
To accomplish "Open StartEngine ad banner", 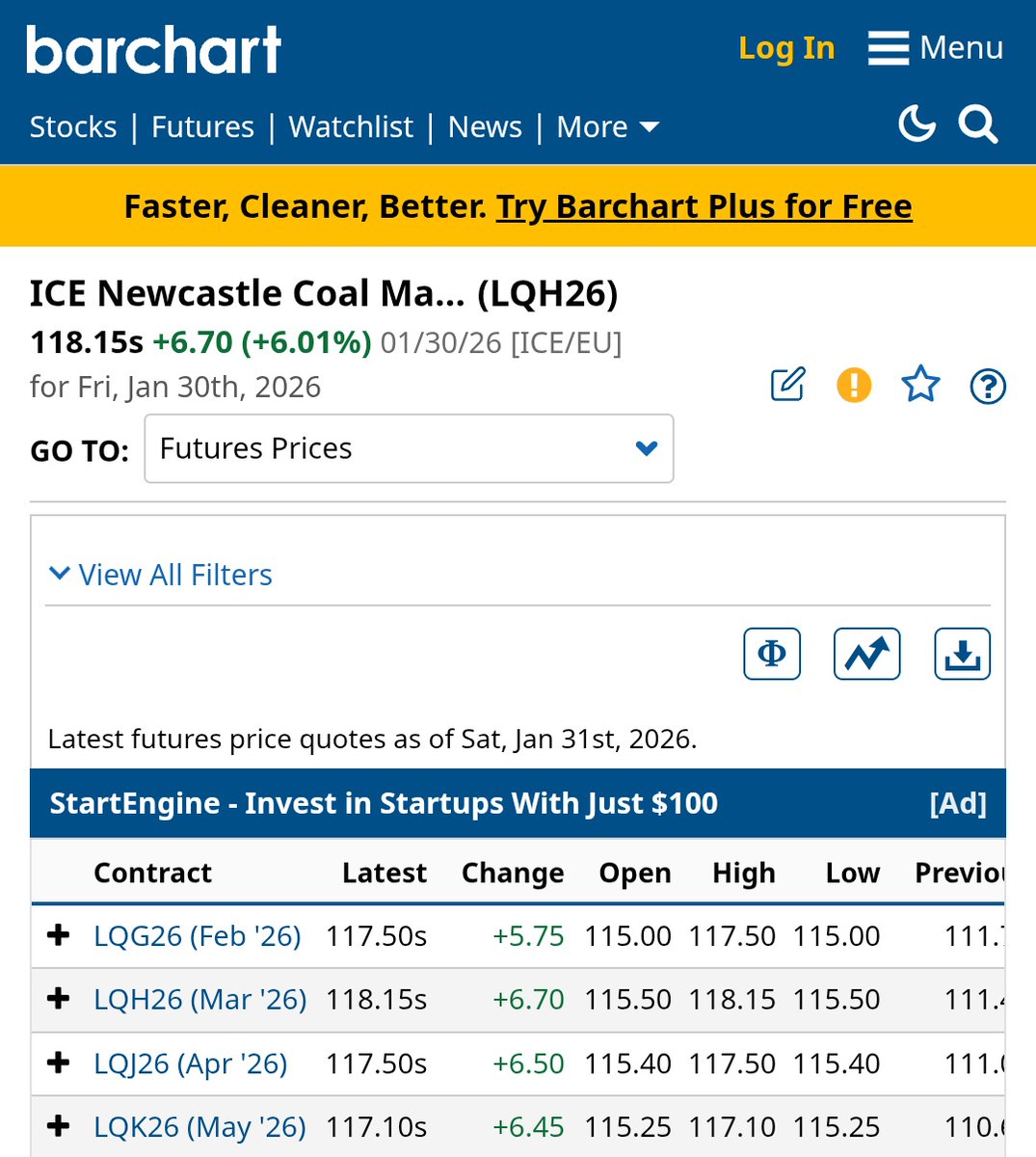I will (518, 803).
